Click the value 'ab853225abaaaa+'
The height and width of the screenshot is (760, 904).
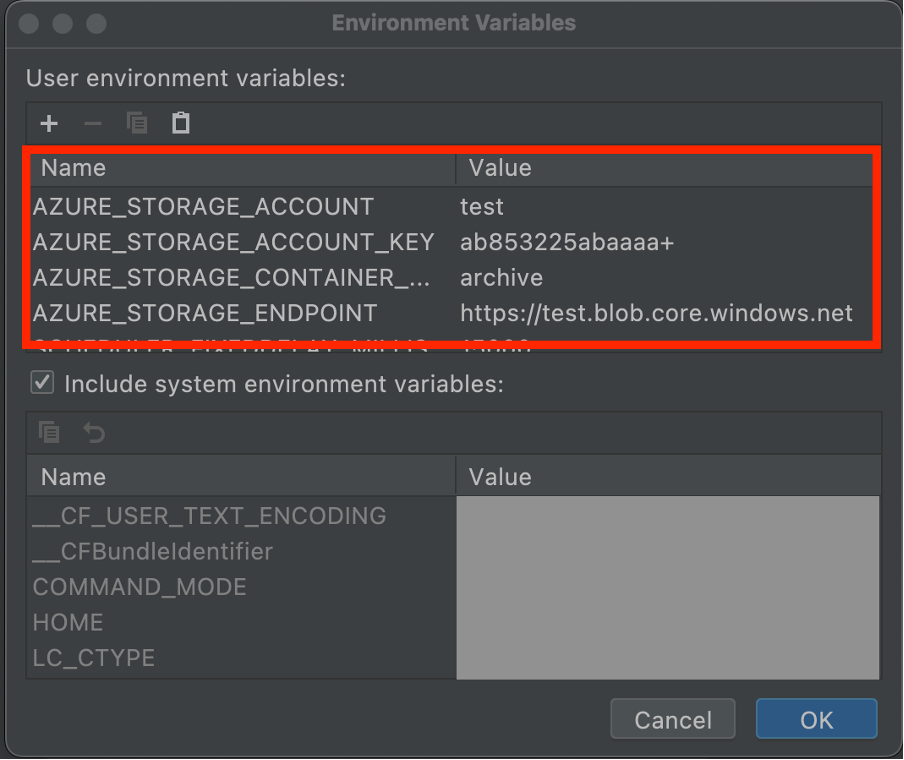(665, 242)
